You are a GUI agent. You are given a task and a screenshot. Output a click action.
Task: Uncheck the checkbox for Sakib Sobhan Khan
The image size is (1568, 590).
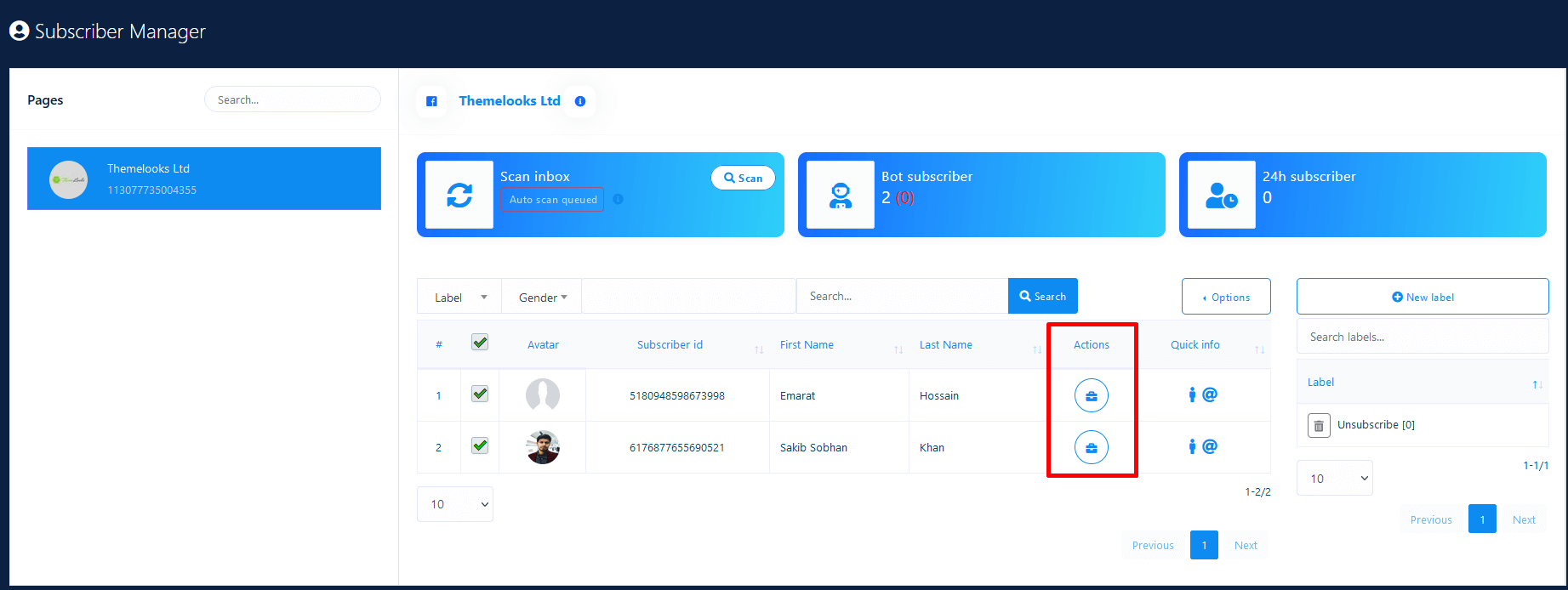pos(480,445)
